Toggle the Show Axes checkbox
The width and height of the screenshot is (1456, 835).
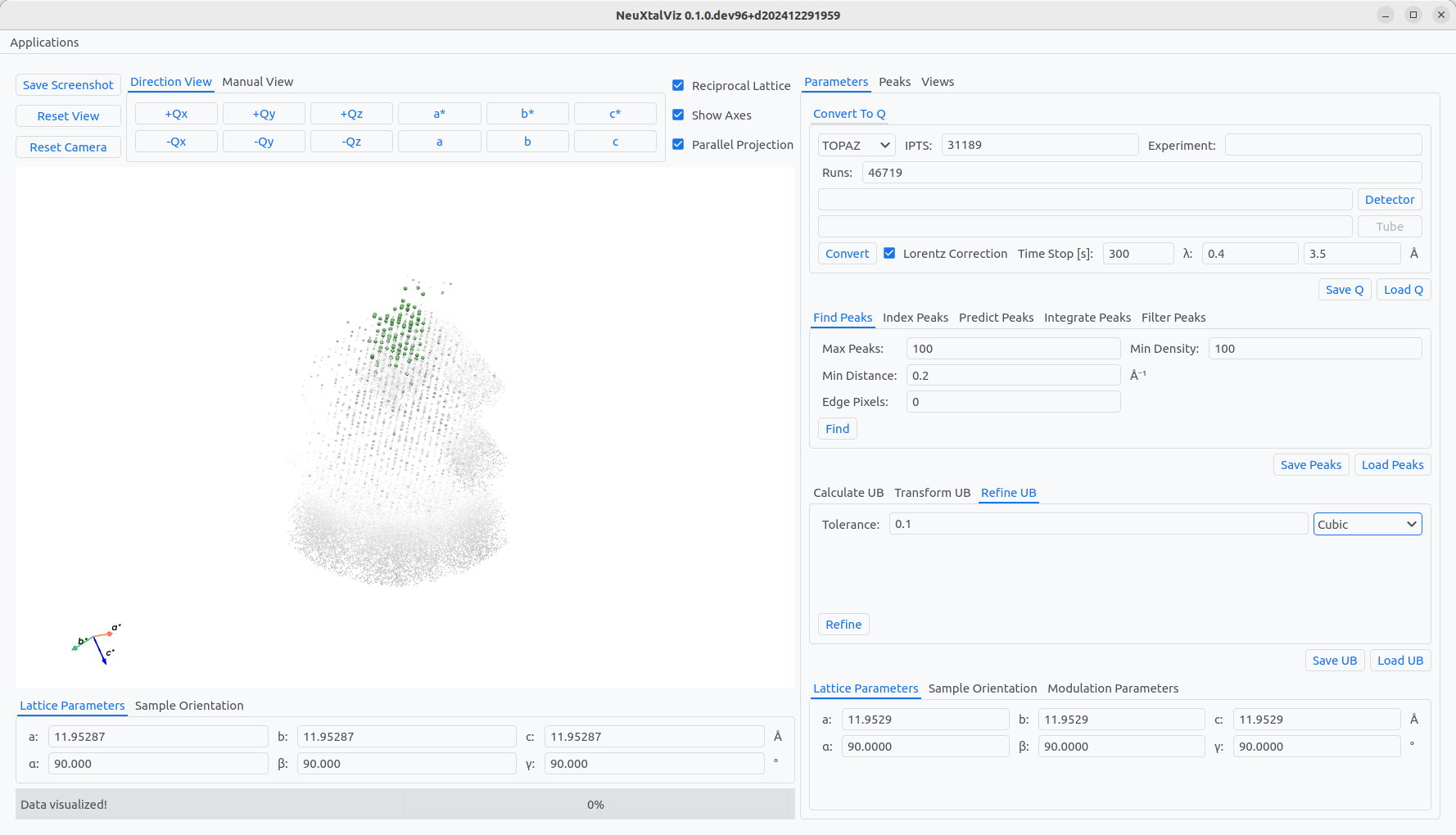[x=678, y=115]
